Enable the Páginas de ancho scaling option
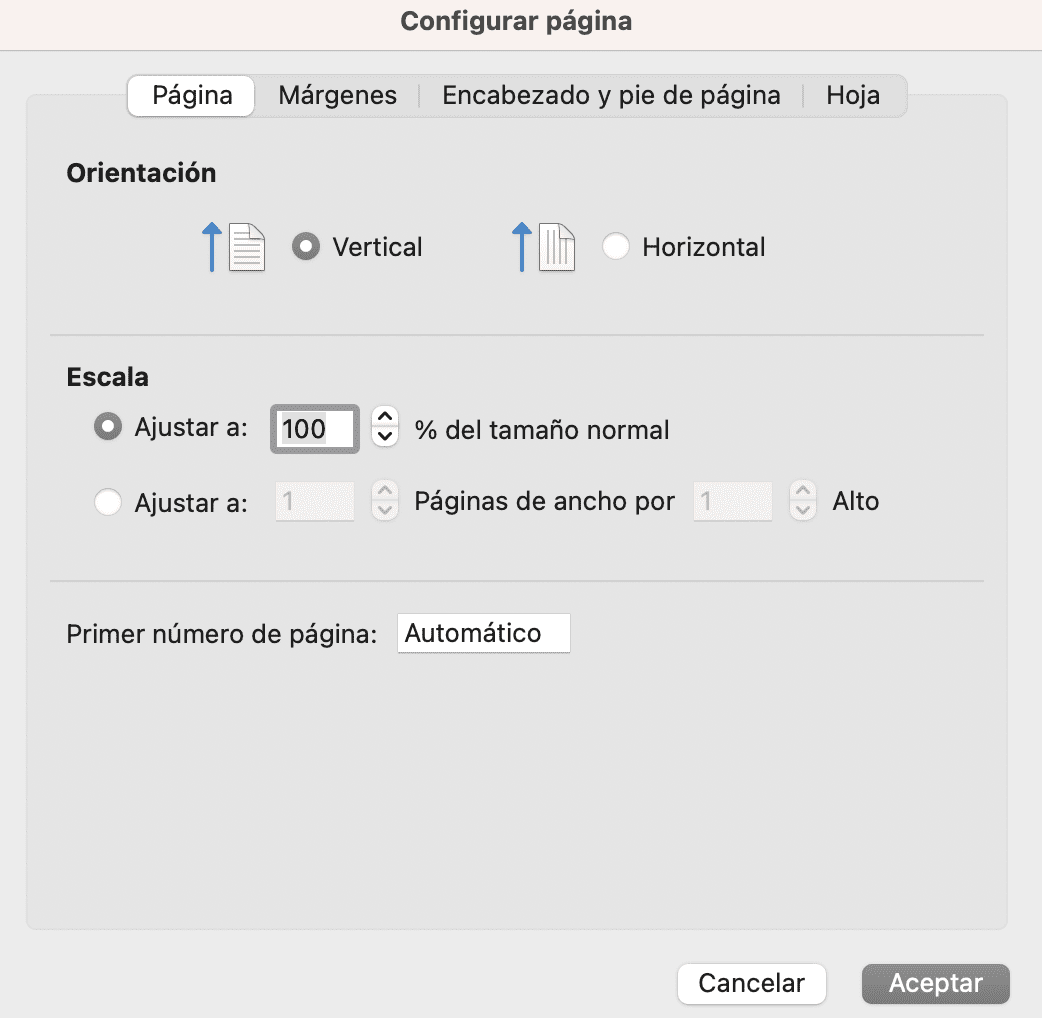Image resolution: width=1042 pixels, height=1018 pixels. (x=108, y=501)
